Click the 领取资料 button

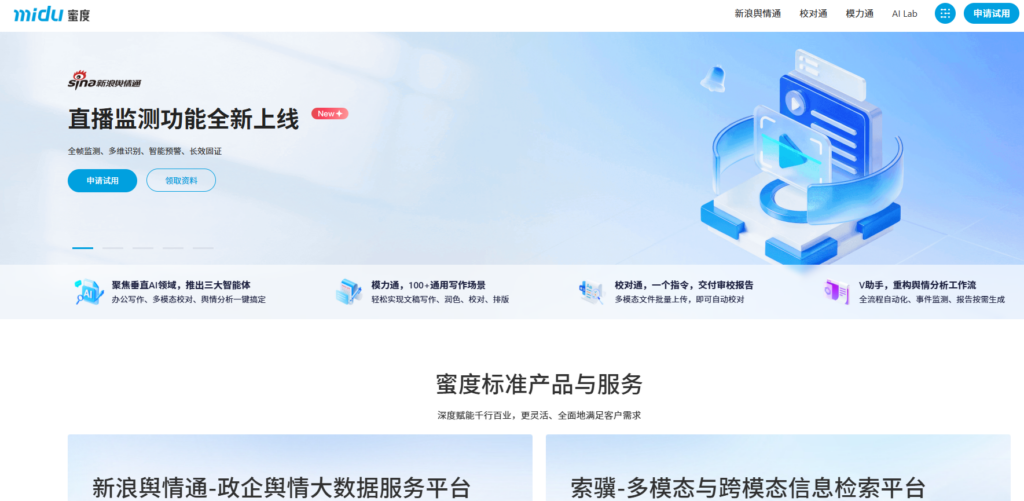pos(181,181)
